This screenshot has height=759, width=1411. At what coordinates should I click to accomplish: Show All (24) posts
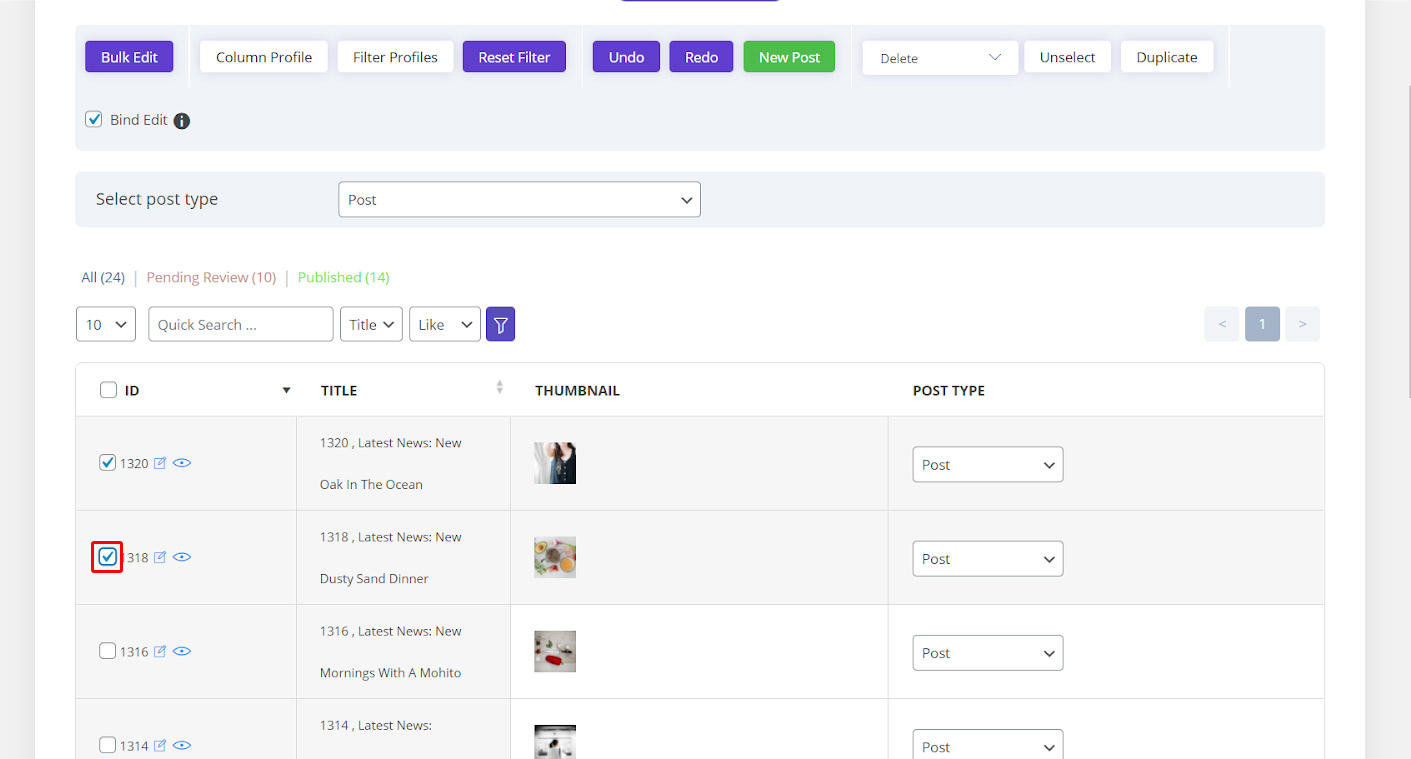[x=103, y=277]
